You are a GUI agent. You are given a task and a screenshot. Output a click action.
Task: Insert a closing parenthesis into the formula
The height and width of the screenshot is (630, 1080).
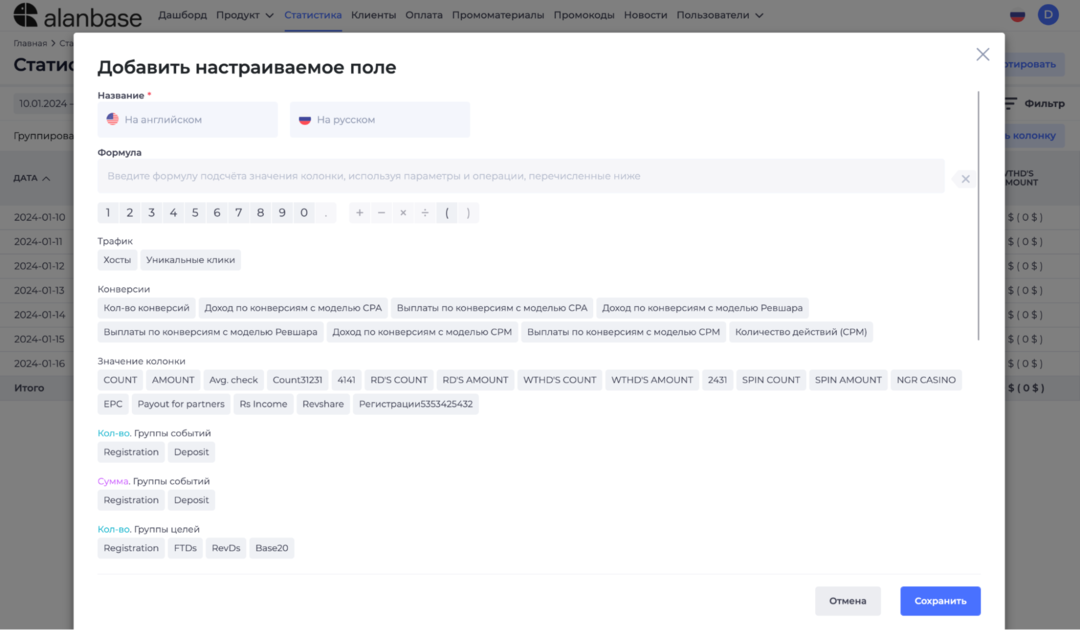coord(468,212)
